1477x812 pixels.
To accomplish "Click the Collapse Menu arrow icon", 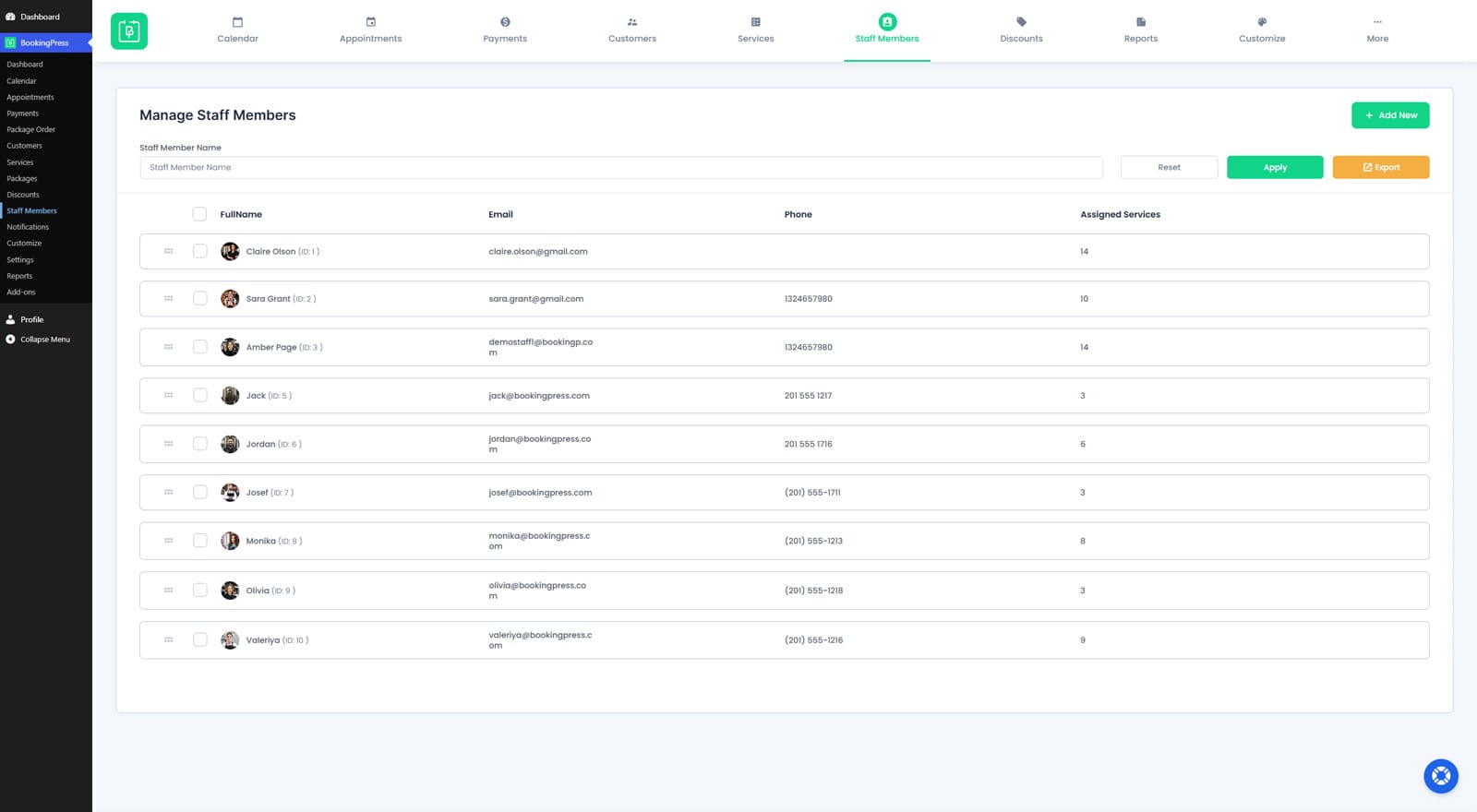I will click(x=10, y=340).
